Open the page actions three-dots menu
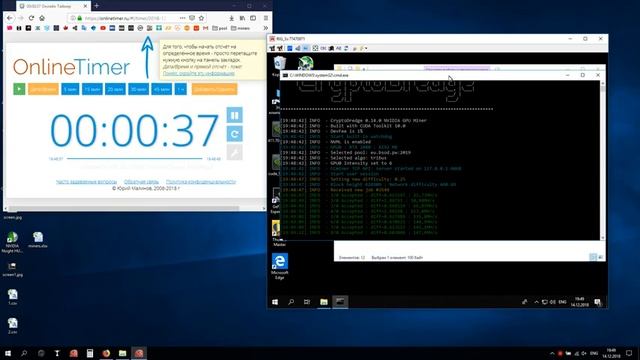The height and width of the screenshot is (360, 640). [x=182, y=18]
